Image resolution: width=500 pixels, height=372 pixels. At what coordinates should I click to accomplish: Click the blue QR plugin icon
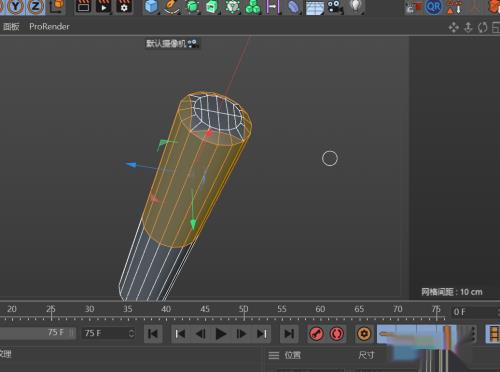[x=434, y=7]
